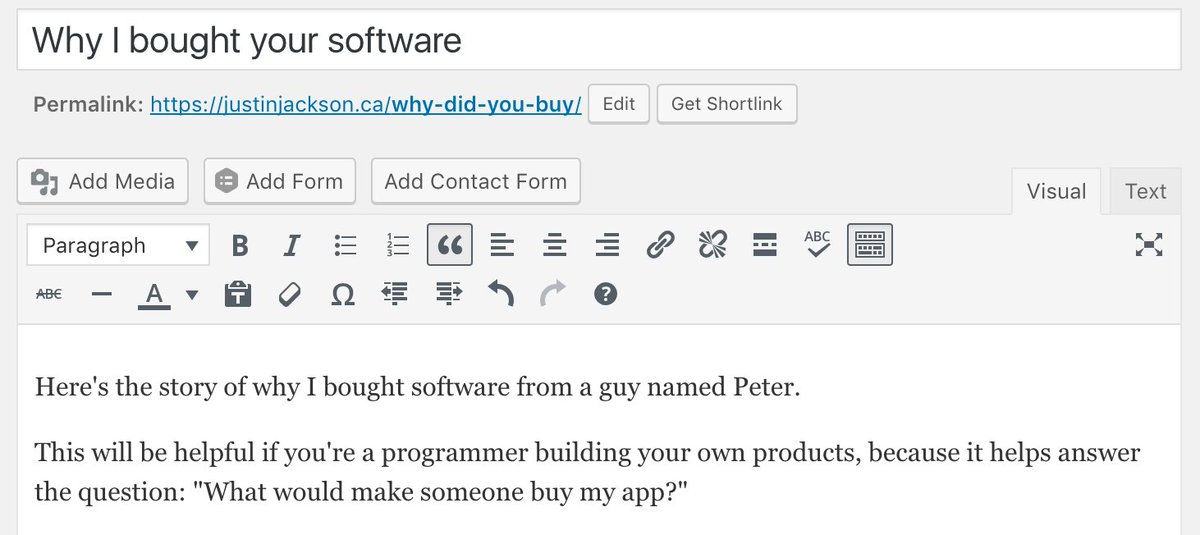Viewport: 1200px width, 535px height.
Task: Insert Read More tag
Action: click(765, 245)
